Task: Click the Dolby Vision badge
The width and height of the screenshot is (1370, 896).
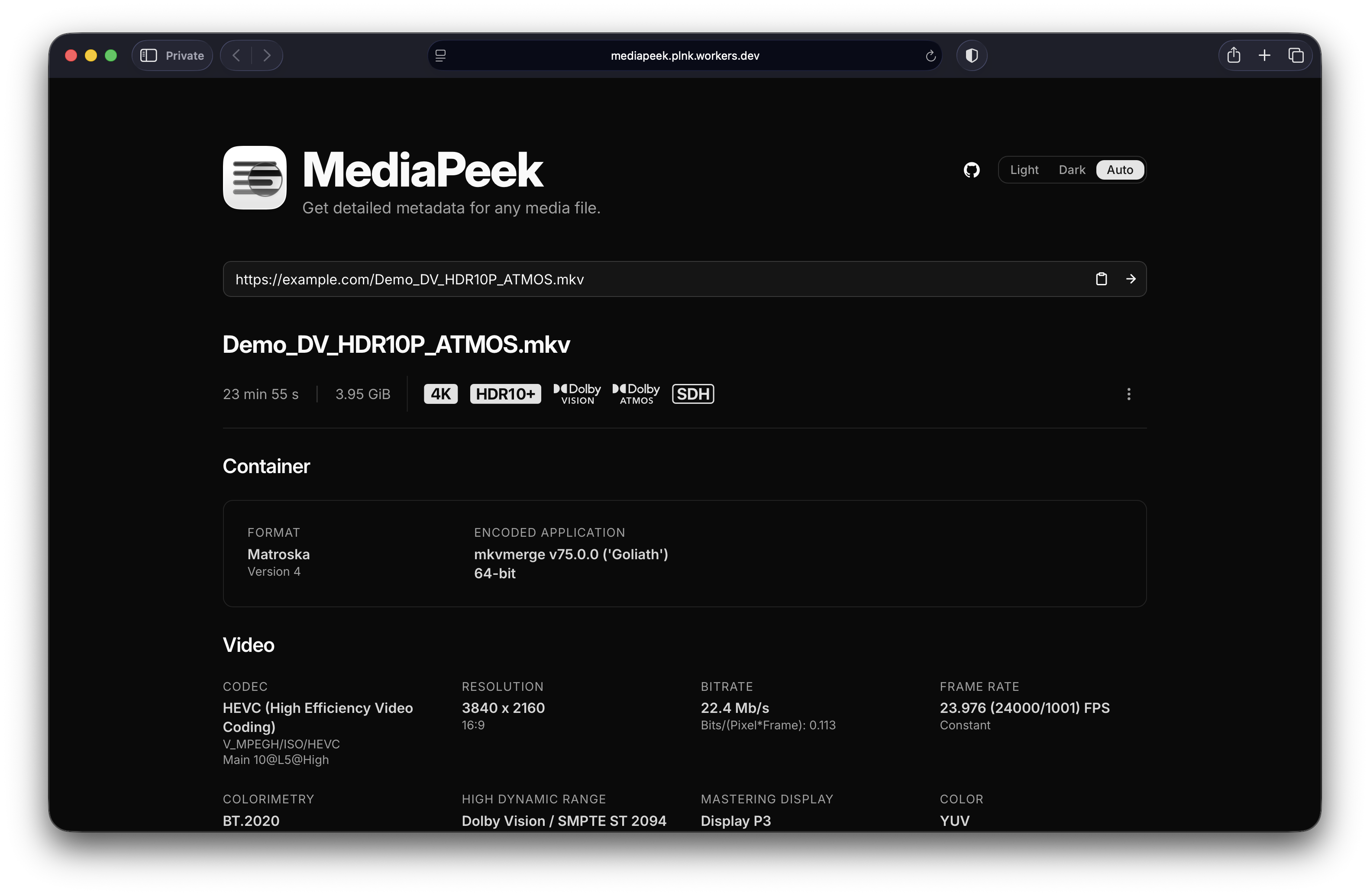Action: pyautogui.click(x=576, y=393)
